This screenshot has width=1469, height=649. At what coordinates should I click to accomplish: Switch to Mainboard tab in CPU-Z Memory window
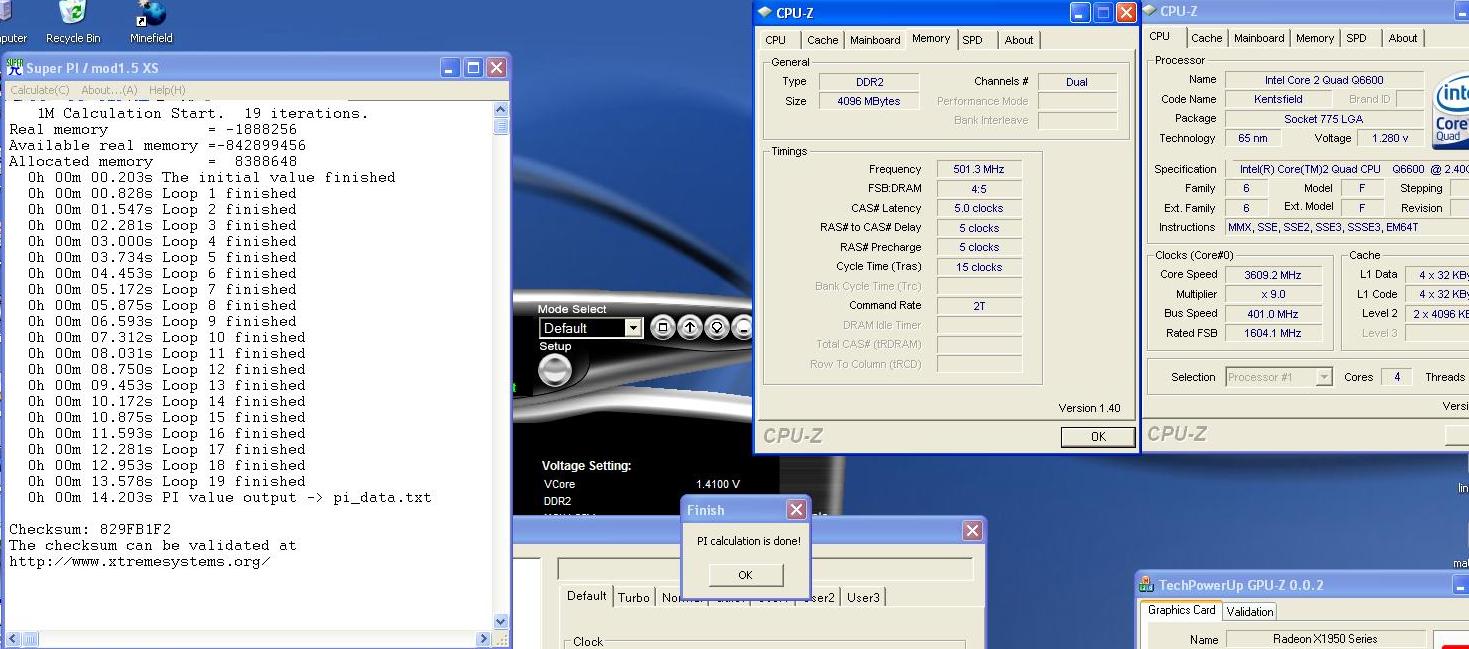pyautogui.click(x=875, y=40)
